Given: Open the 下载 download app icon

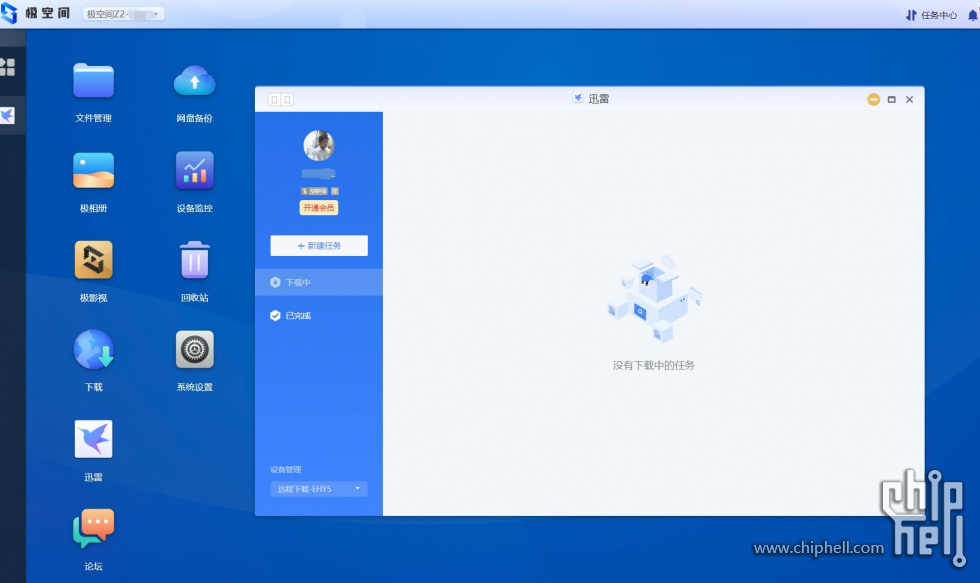Looking at the screenshot, I should [93, 350].
